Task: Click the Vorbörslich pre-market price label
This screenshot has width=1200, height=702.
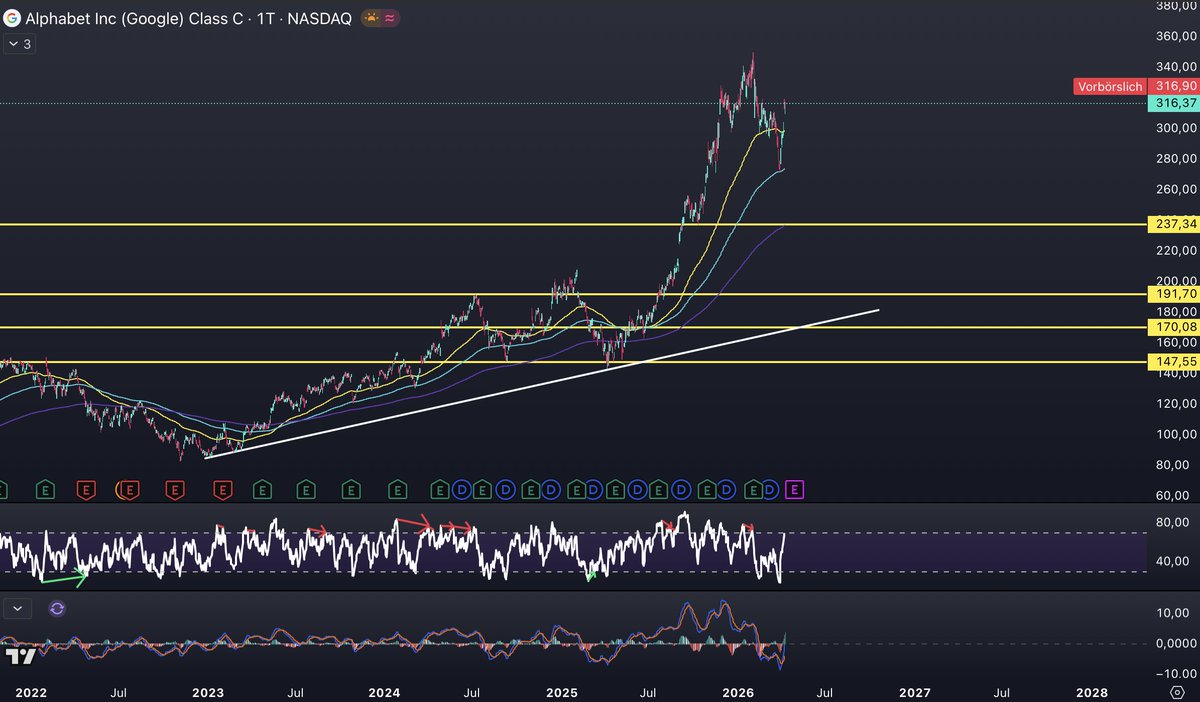Action: click(x=1109, y=87)
